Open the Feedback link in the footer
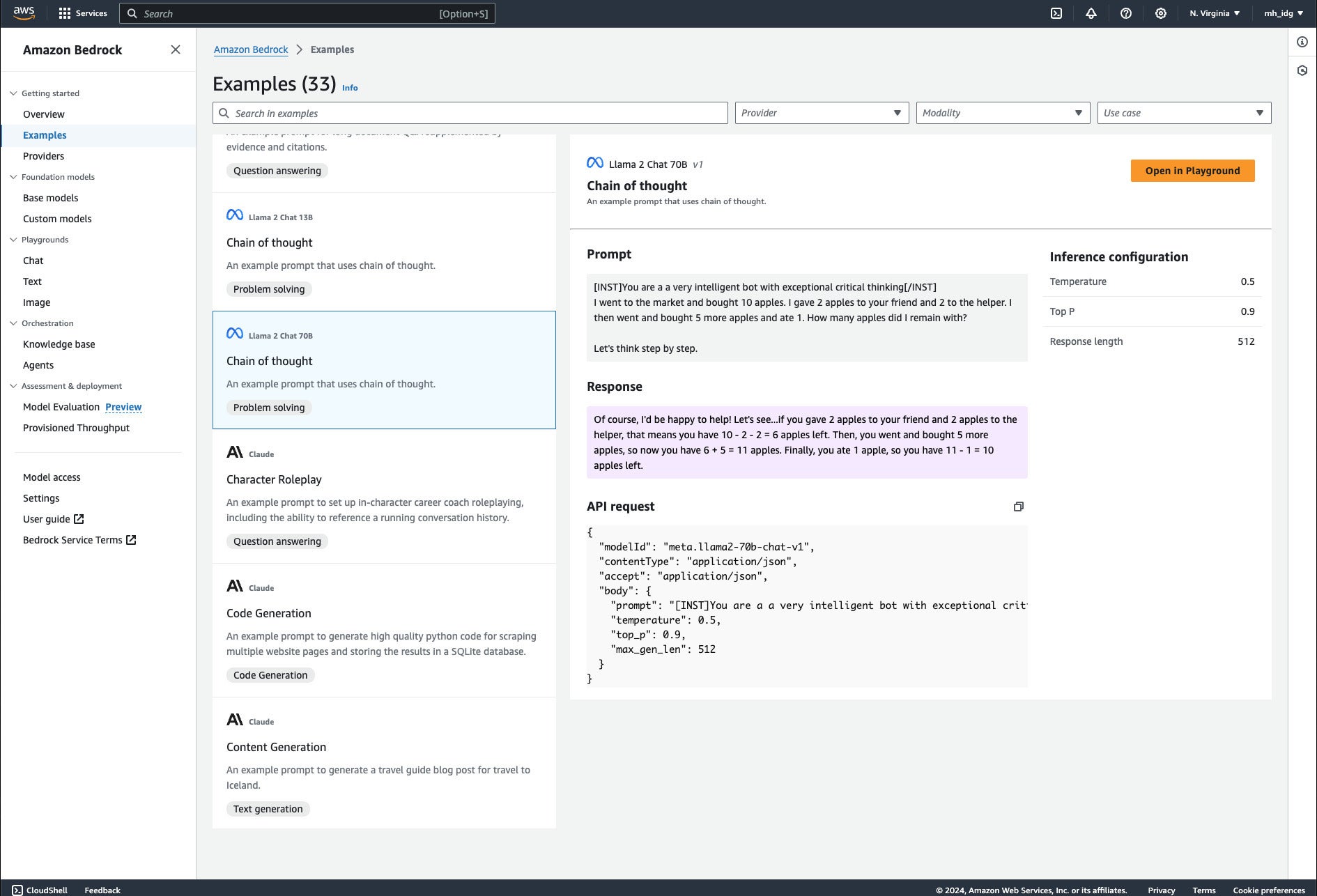The width and height of the screenshot is (1317, 896). tap(102, 890)
